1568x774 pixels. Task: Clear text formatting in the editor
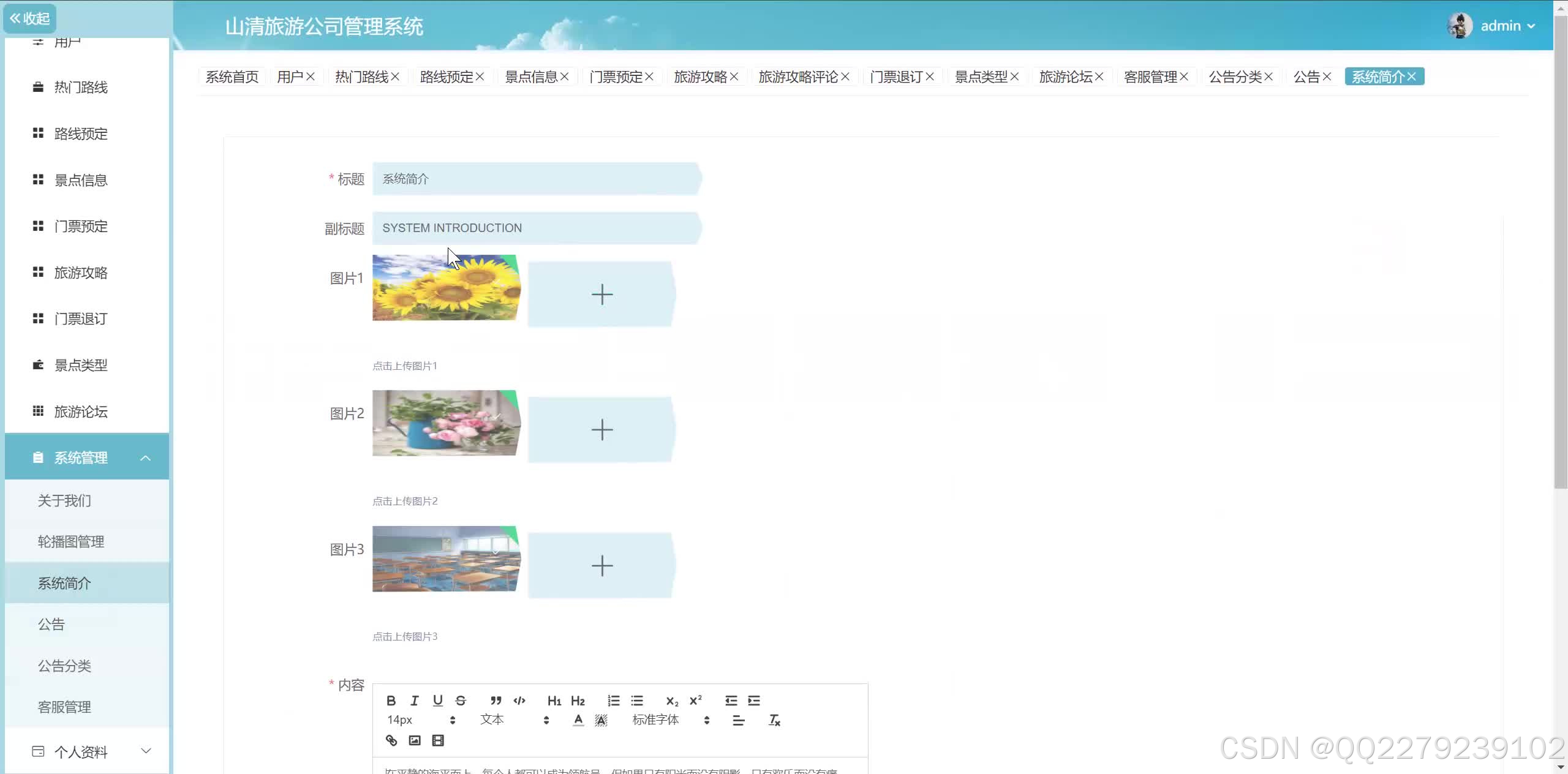(774, 720)
